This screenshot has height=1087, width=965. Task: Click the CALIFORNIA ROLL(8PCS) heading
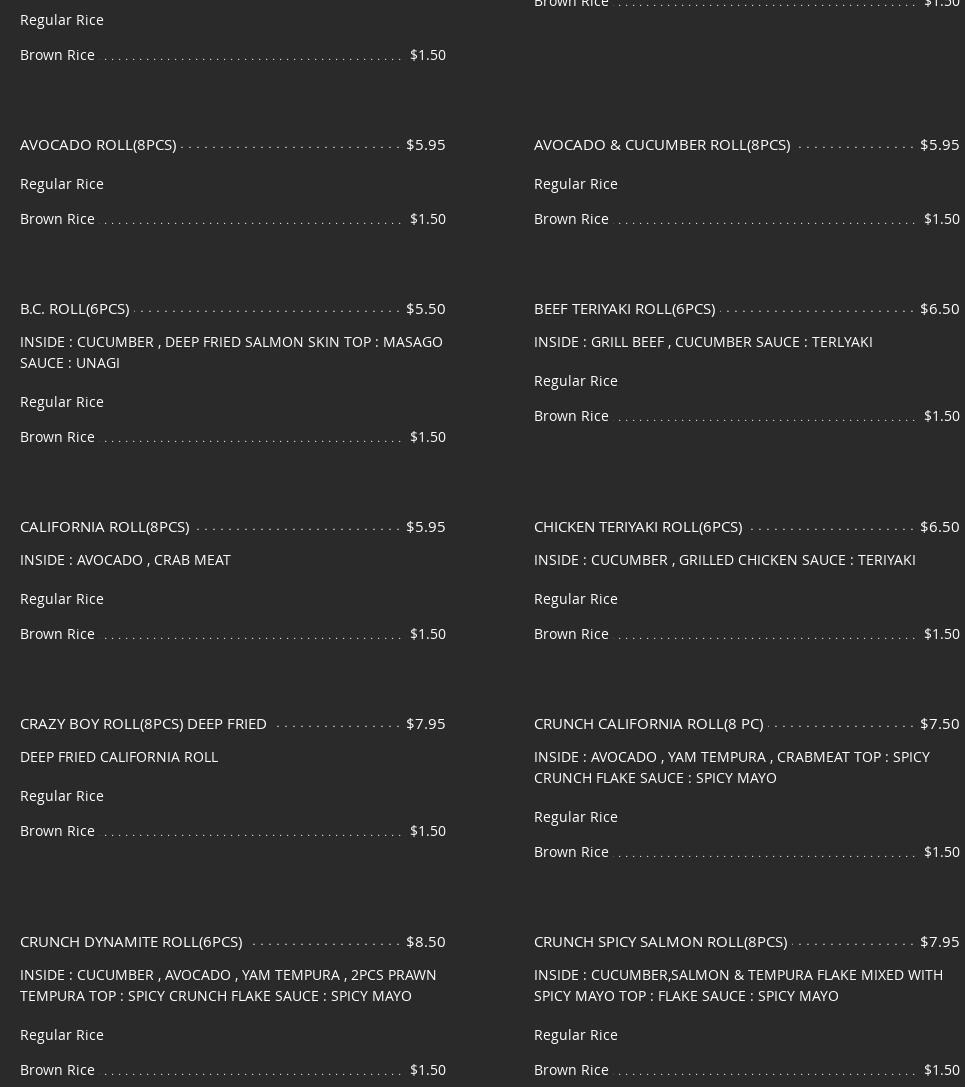pos(105,527)
